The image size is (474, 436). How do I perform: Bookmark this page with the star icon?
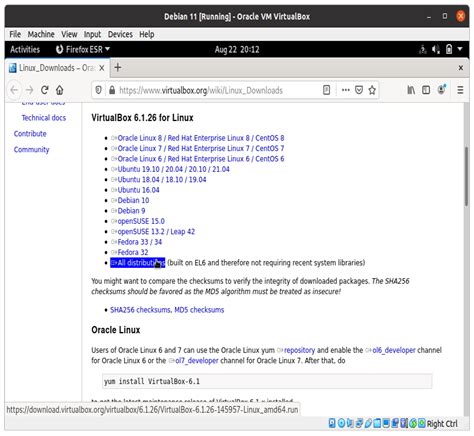point(372,90)
